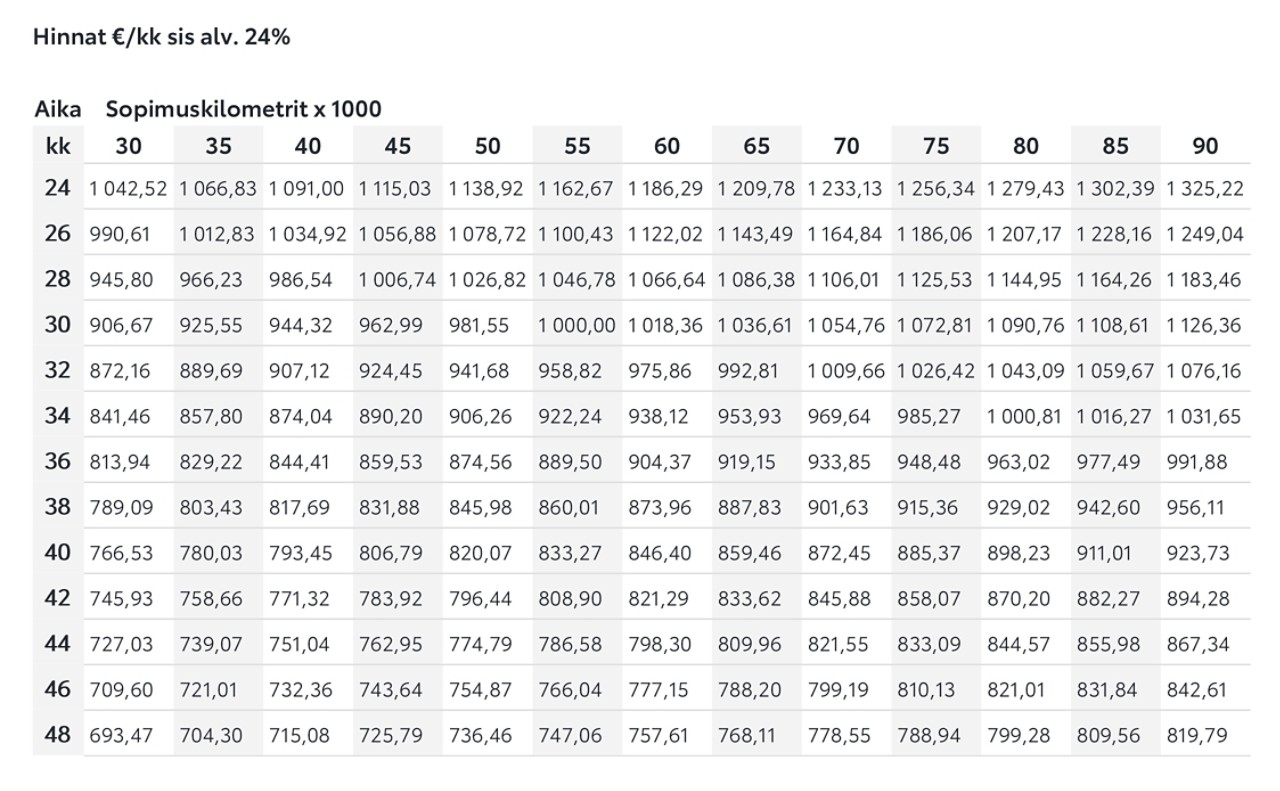The width and height of the screenshot is (1280, 791).
Task: Click the 'Hinnat €/kk sis alv. 24%' title
Action: click(162, 37)
